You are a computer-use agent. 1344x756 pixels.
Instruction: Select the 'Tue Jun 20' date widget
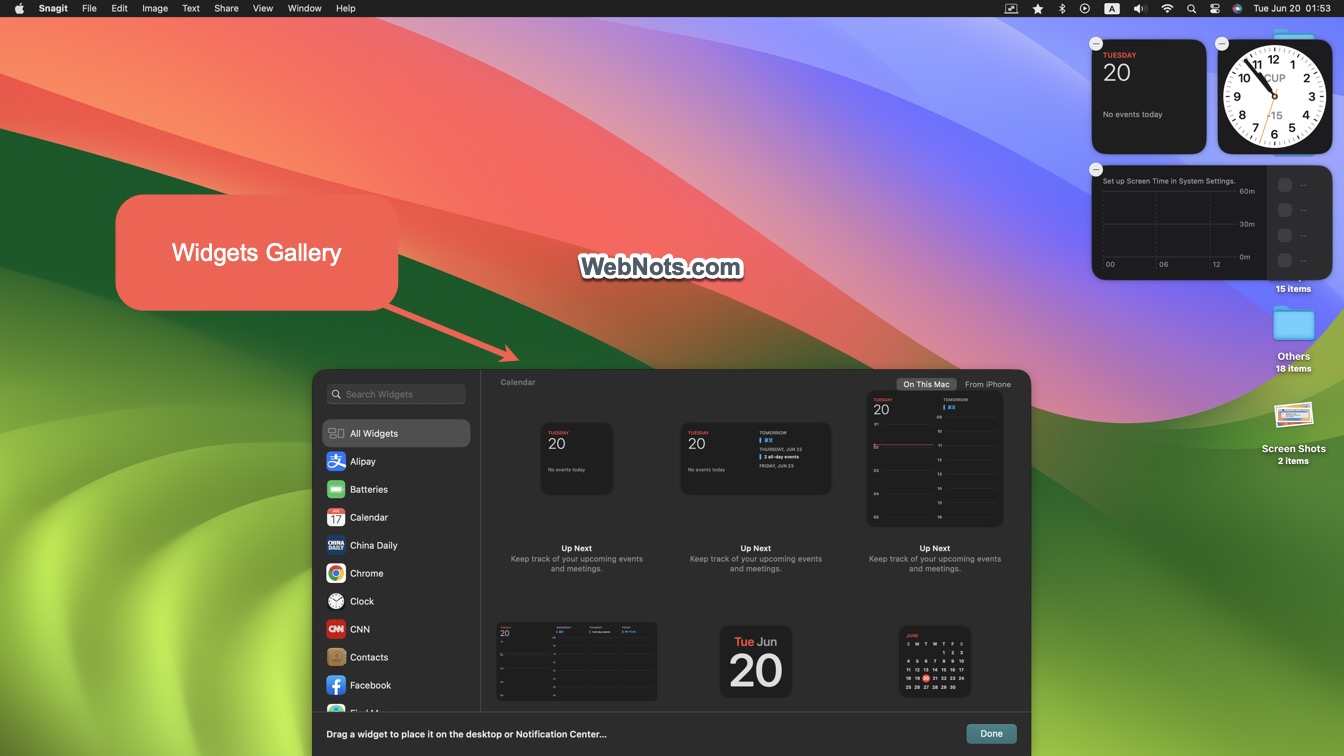756,662
